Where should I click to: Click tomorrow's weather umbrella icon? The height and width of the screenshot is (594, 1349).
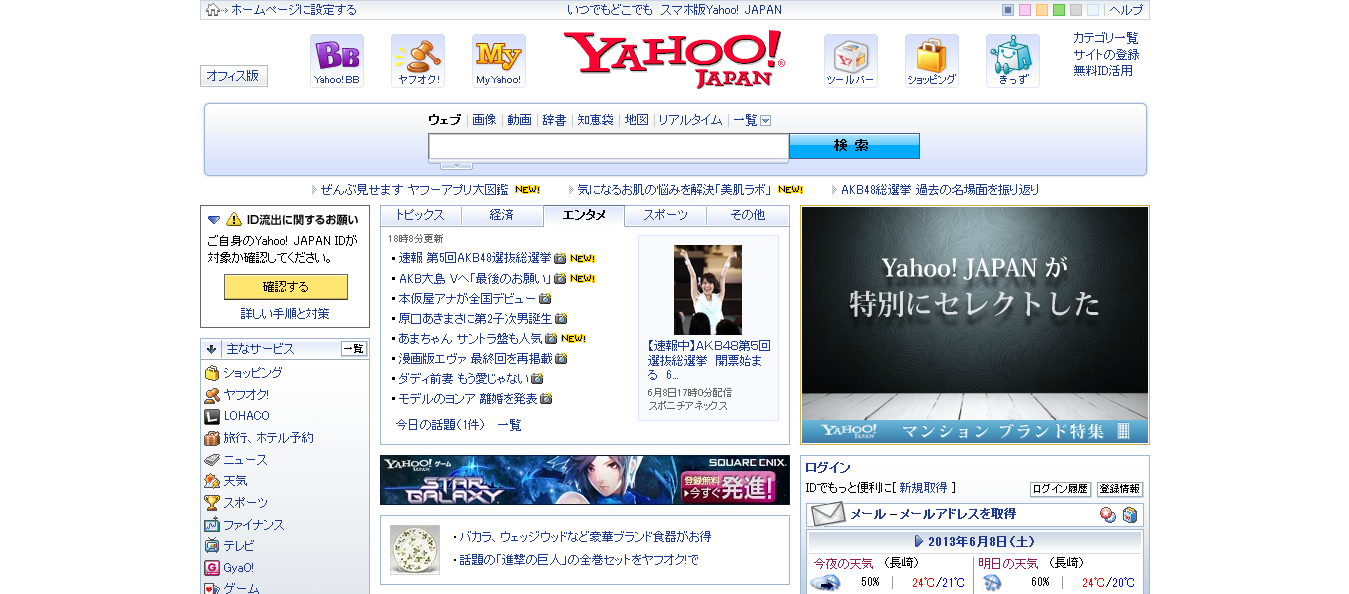pyautogui.click(x=992, y=582)
